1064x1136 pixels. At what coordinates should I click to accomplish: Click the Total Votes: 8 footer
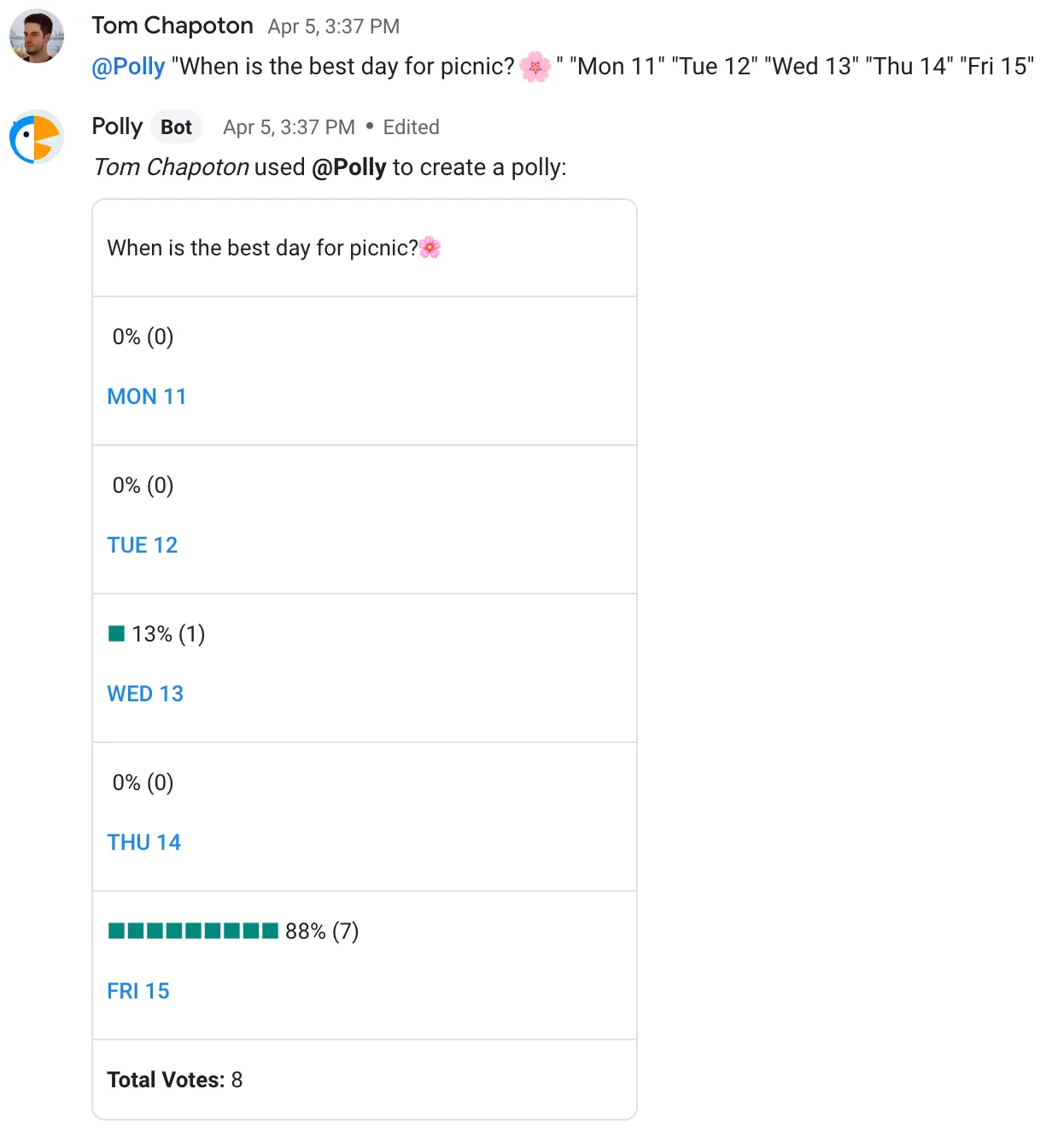coord(175,1080)
